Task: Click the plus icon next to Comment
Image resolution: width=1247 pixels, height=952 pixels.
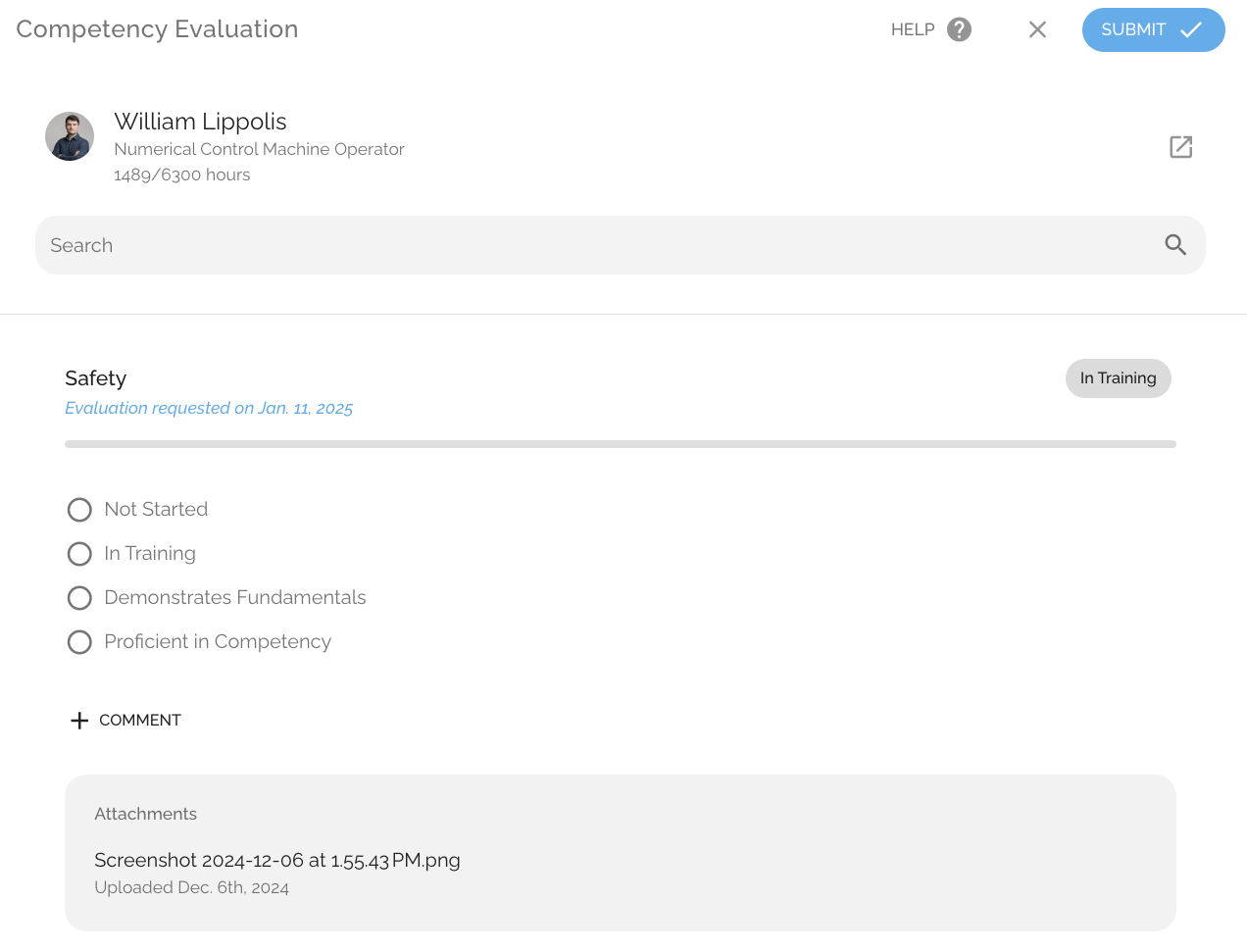Action: [x=78, y=720]
